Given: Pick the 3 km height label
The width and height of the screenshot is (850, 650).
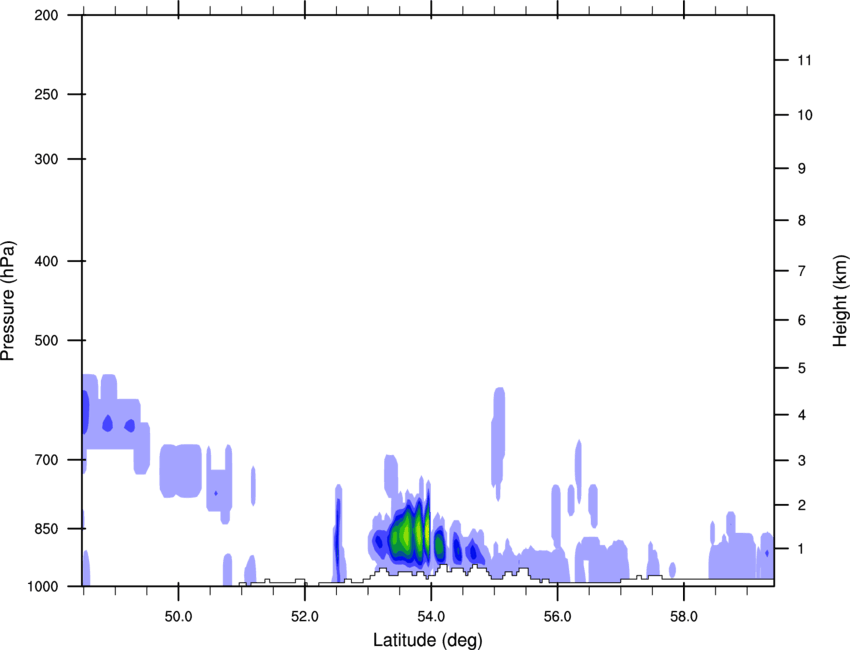Looking at the screenshot, I should (801, 461).
